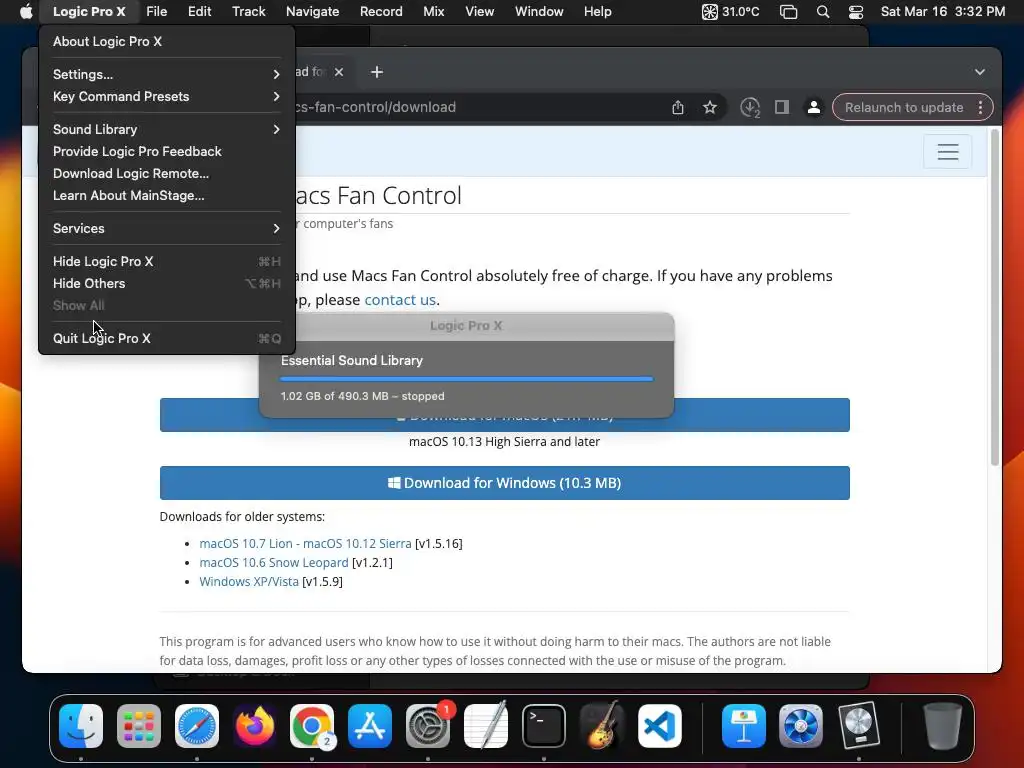Open the Chrome profile icon

814,107
